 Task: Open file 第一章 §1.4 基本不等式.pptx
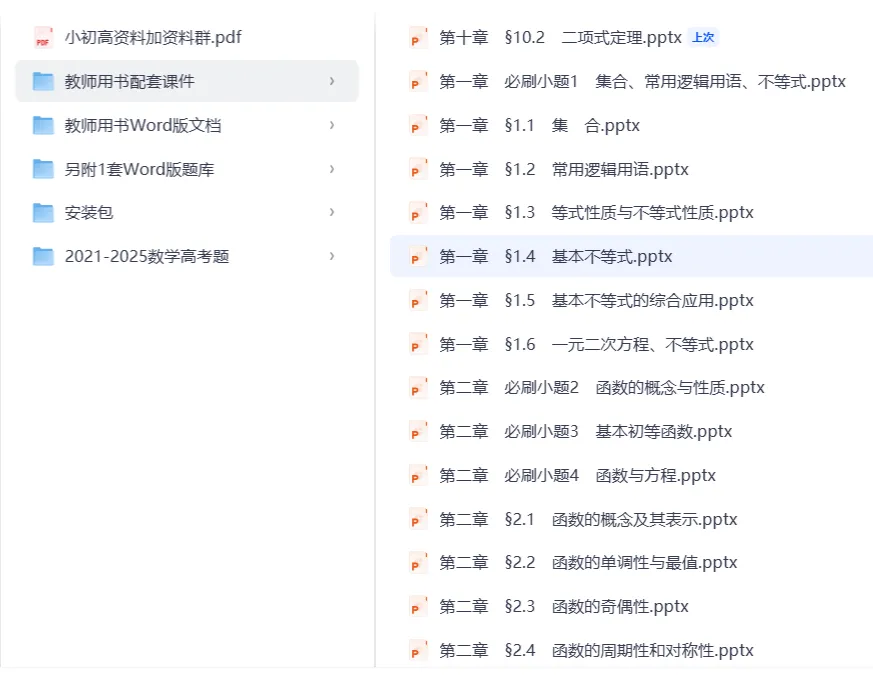(x=556, y=256)
